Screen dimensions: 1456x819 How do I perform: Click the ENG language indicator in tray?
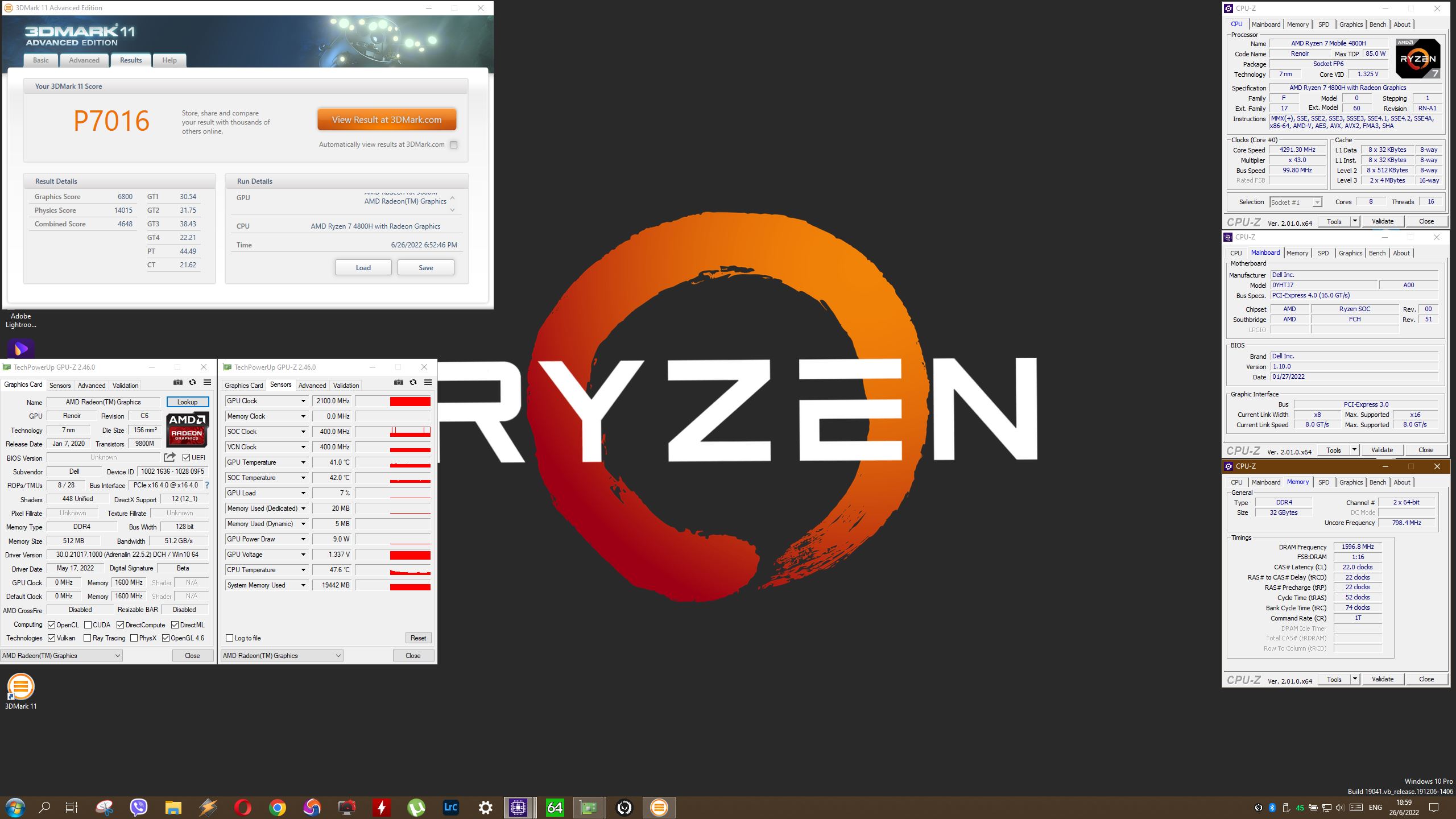click(x=1375, y=808)
